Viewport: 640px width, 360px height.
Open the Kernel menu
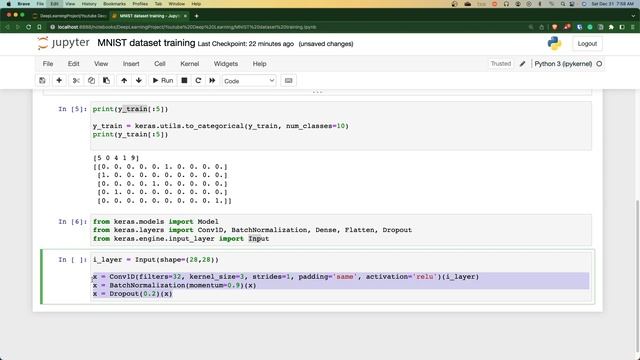point(190,64)
